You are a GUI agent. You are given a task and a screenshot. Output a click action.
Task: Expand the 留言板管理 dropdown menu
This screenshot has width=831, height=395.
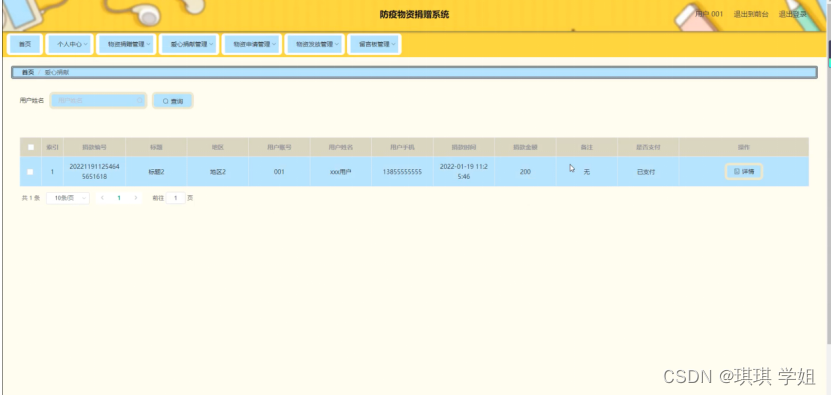pos(374,45)
